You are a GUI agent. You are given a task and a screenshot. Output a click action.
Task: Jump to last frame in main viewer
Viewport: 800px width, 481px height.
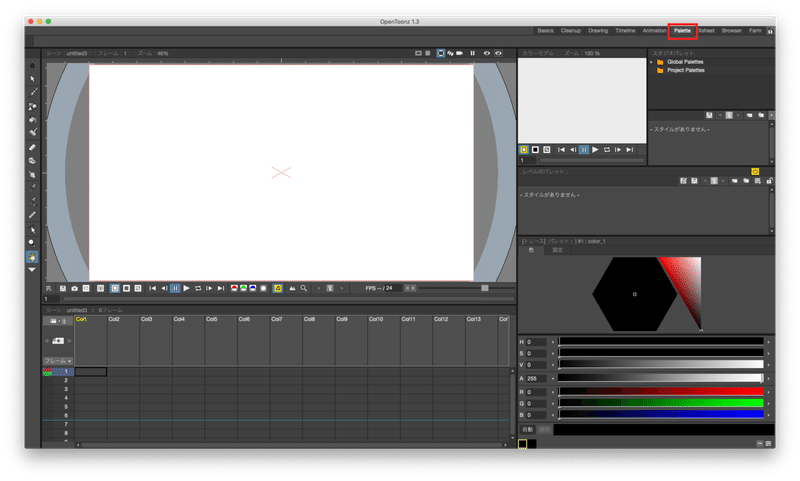point(221,288)
